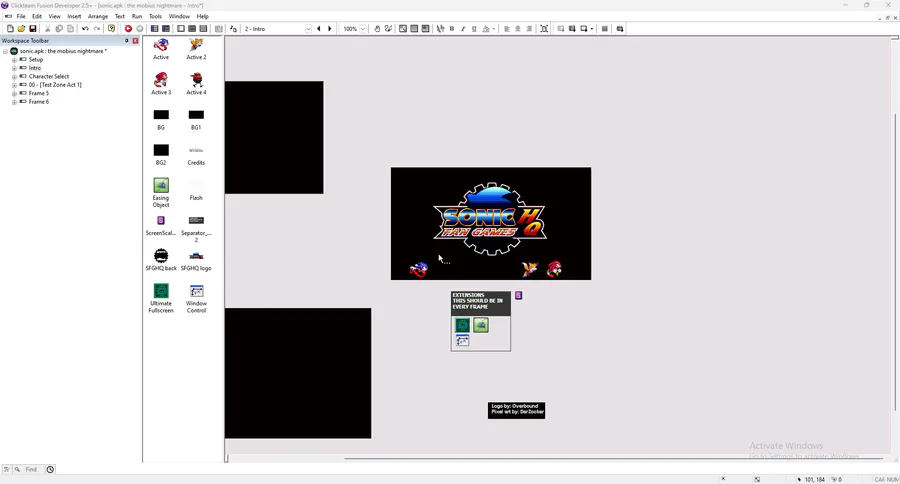Toggle bold text formatting

coord(452,29)
